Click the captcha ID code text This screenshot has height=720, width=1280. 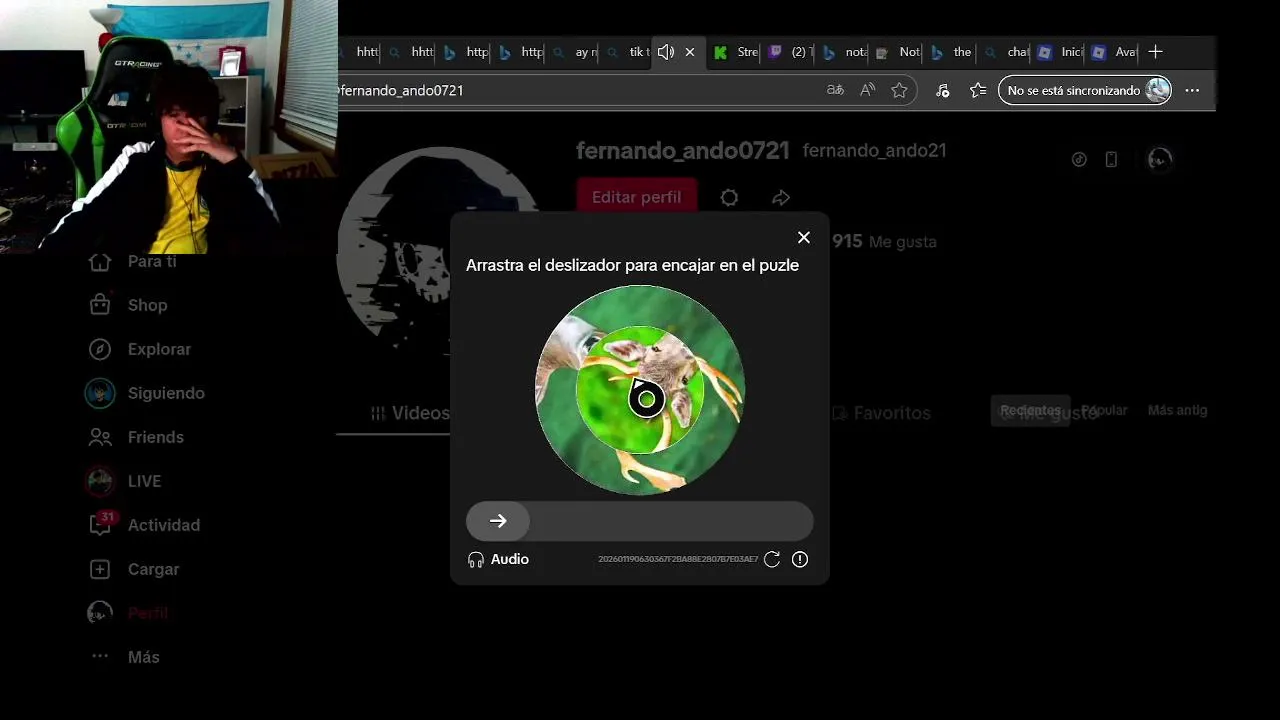pyautogui.click(x=678, y=559)
